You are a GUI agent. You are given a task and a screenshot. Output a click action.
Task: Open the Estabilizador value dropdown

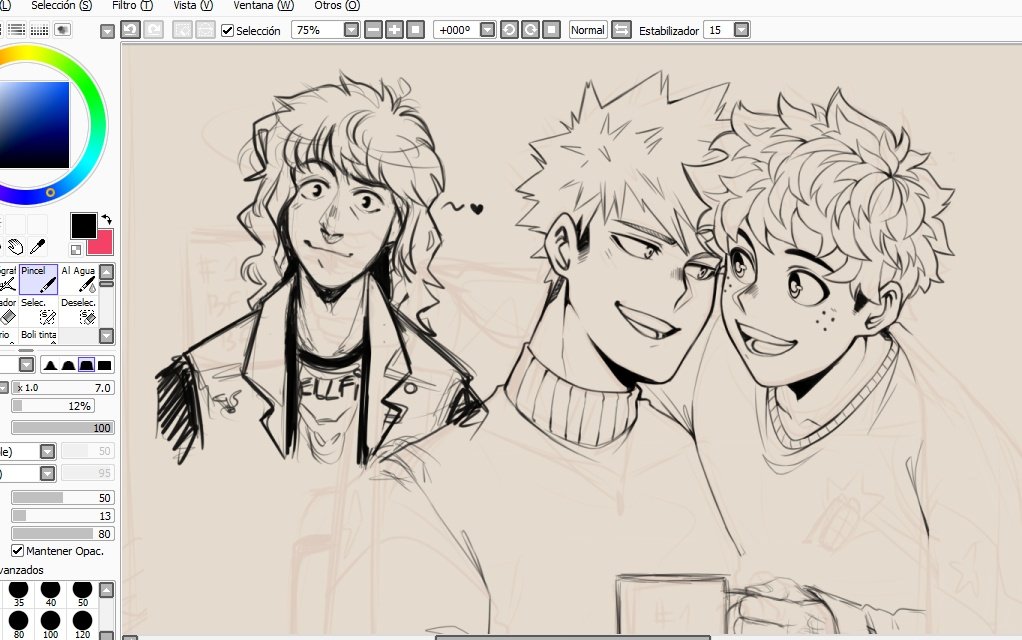741,30
